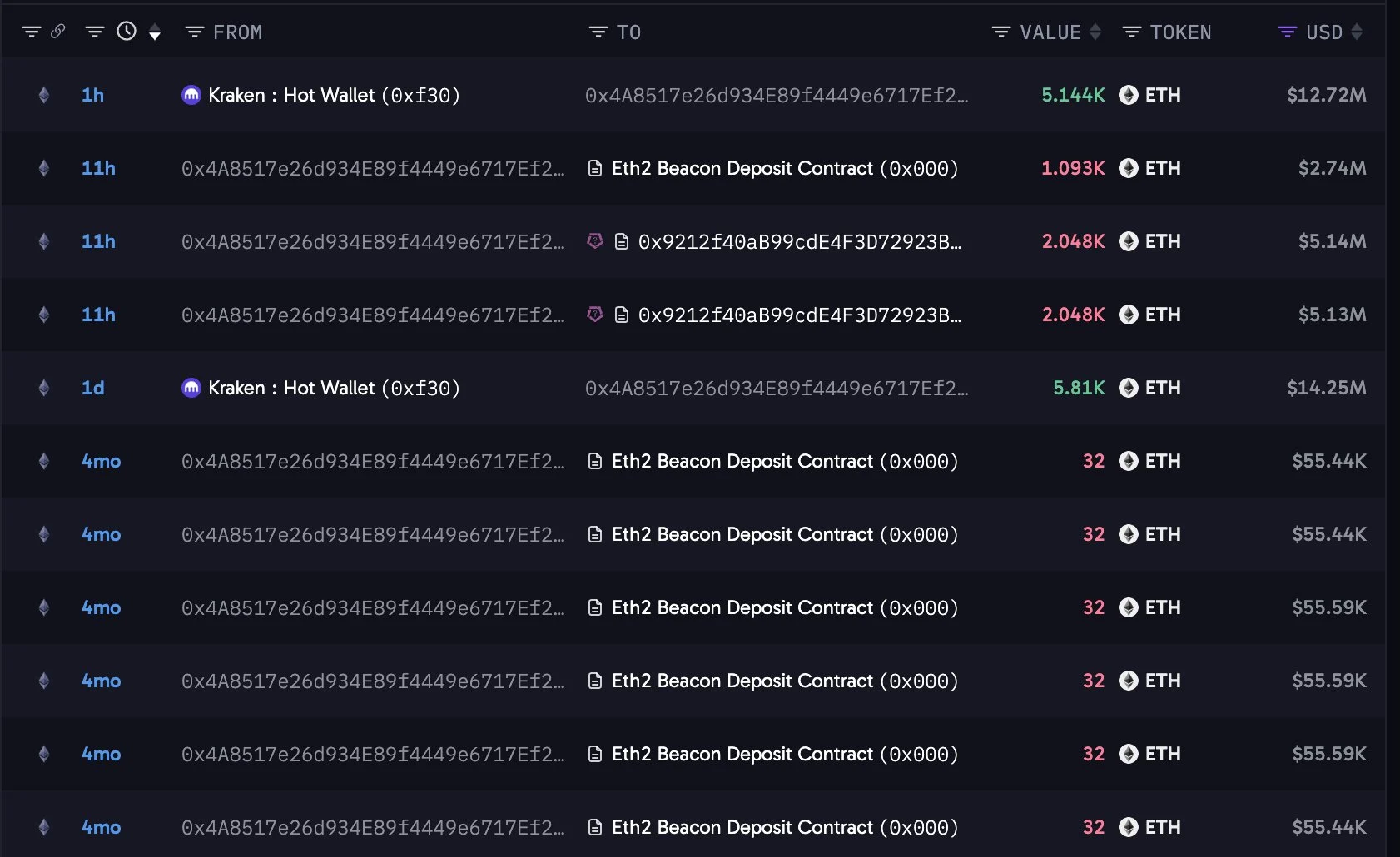Click the contract document icon in the $2.74M row
1400x857 pixels.
(x=595, y=168)
